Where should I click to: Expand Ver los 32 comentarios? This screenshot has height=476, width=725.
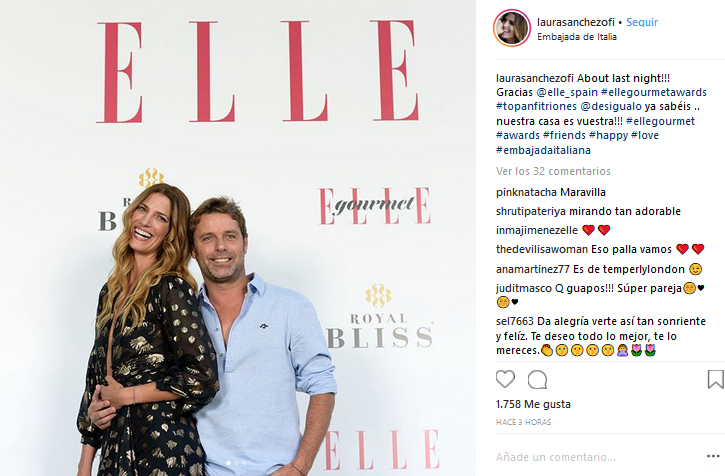coord(553,171)
